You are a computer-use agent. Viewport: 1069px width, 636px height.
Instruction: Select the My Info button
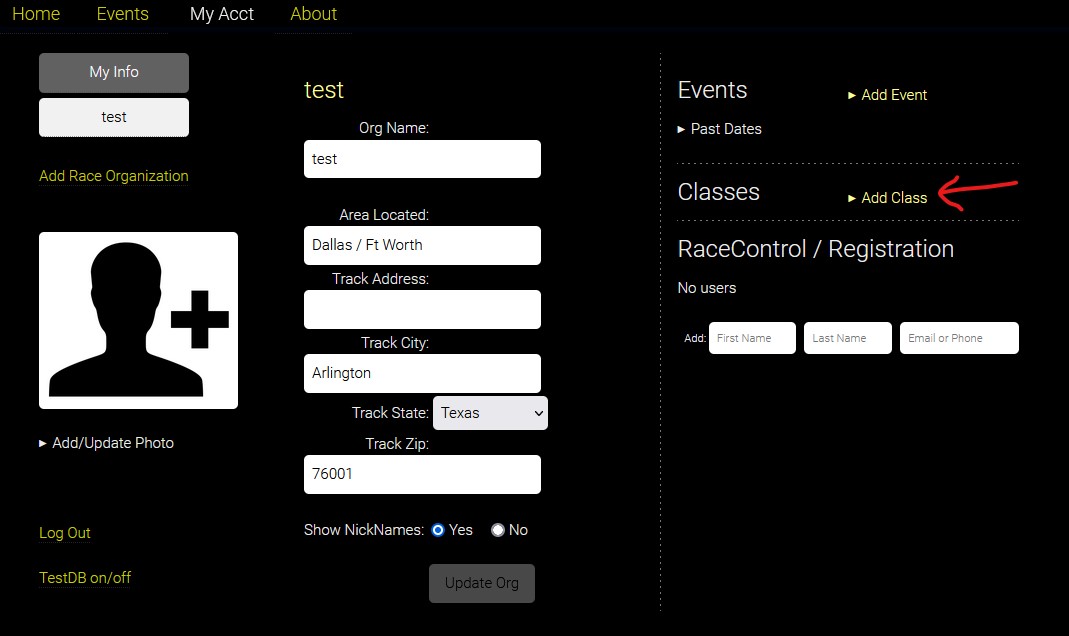(x=114, y=72)
